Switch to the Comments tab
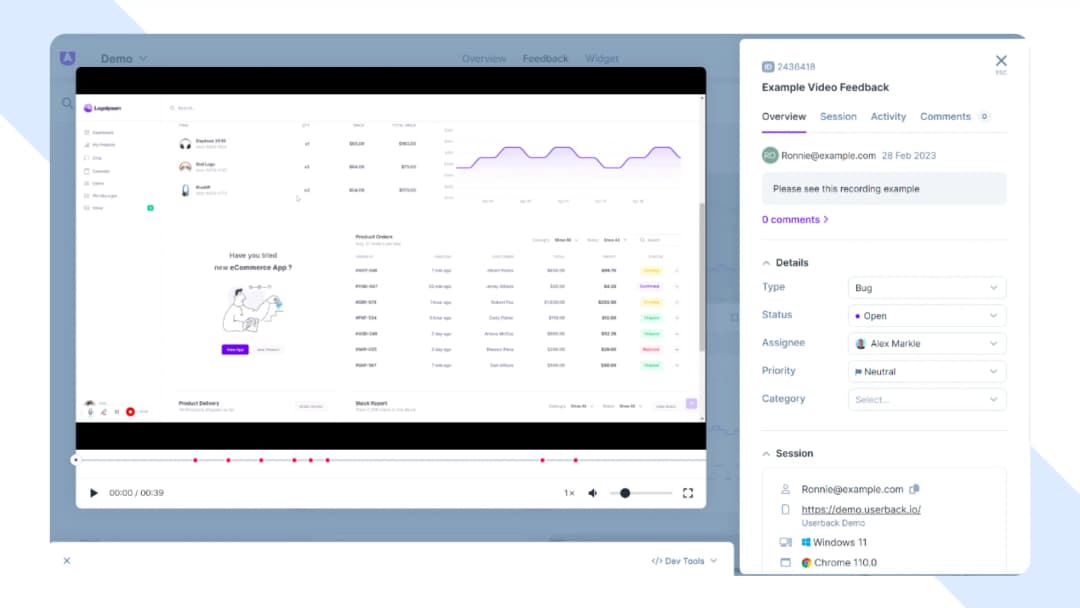Screen dimensions: 1080x608 [x=945, y=116]
